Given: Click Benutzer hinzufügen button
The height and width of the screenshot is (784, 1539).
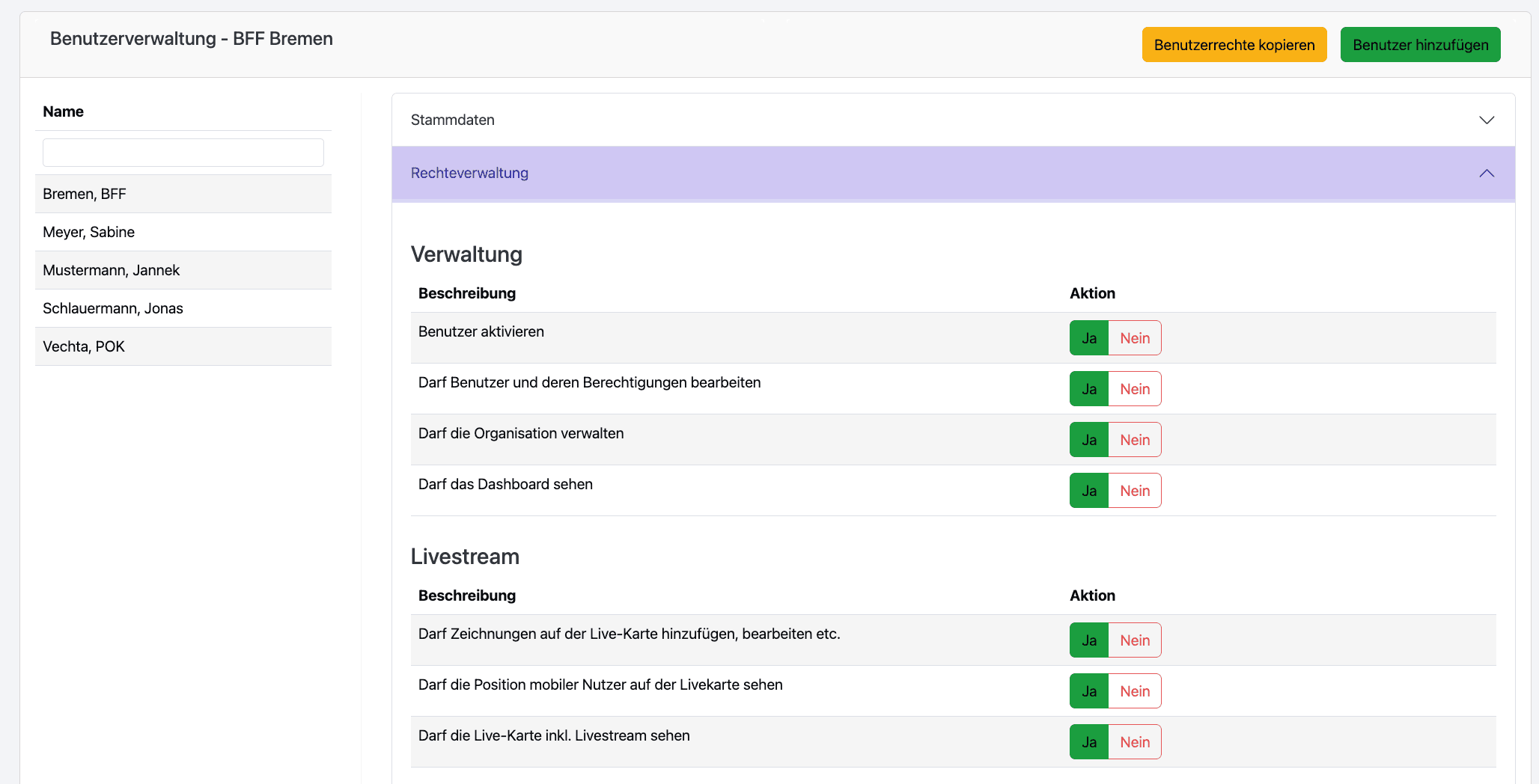Looking at the screenshot, I should (x=1420, y=45).
